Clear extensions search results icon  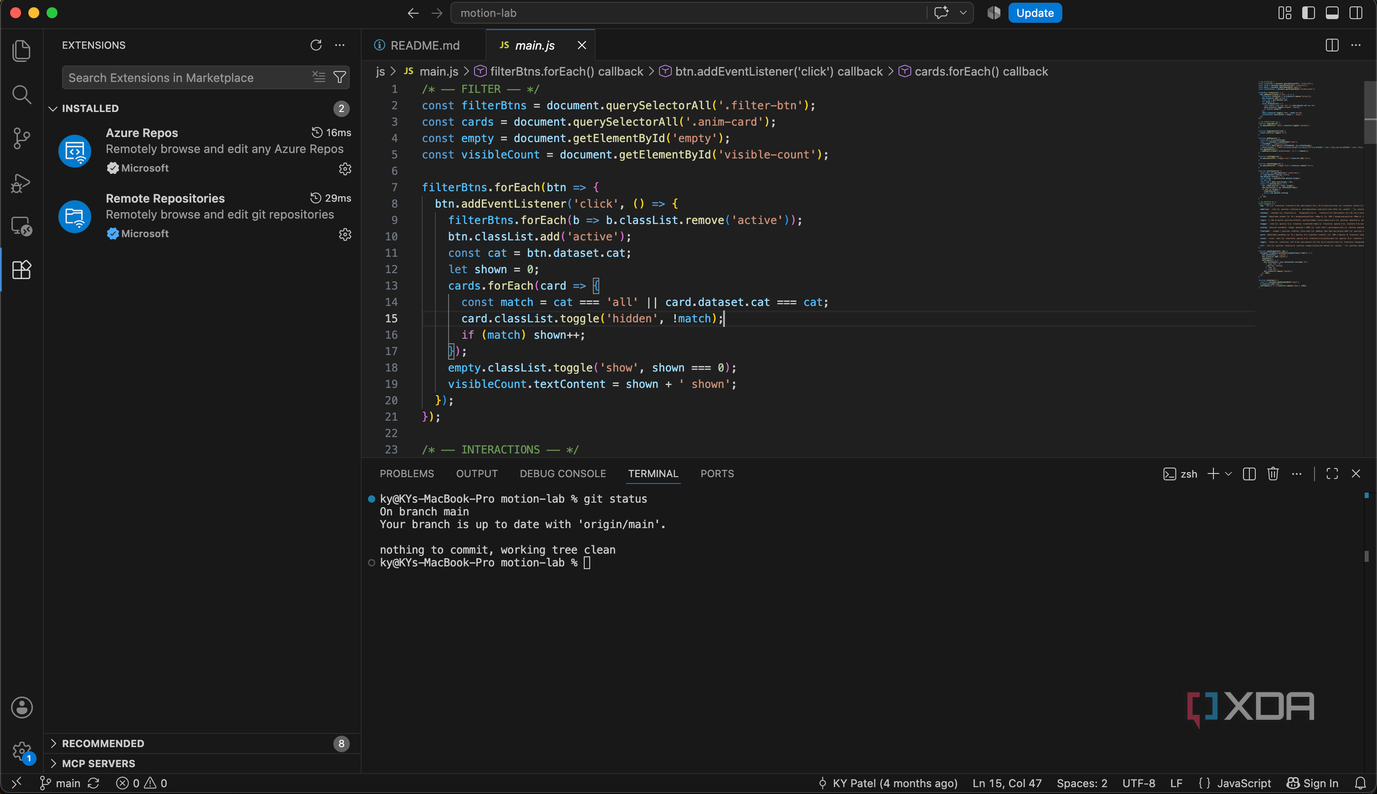pyautogui.click(x=319, y=77)
